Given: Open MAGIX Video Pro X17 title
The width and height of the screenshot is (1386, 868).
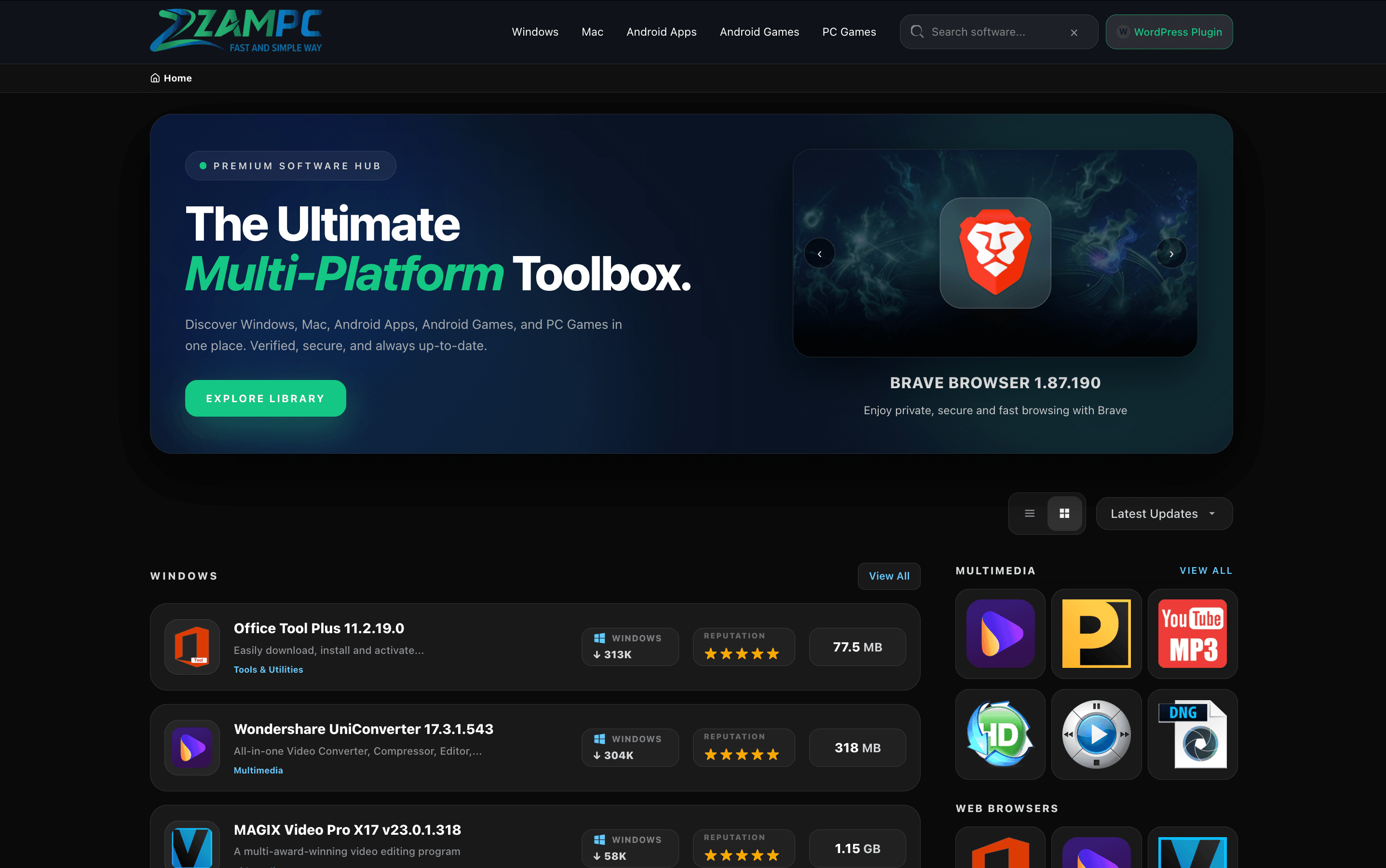Looking at the screenshot, I should [x=347, y=829].
